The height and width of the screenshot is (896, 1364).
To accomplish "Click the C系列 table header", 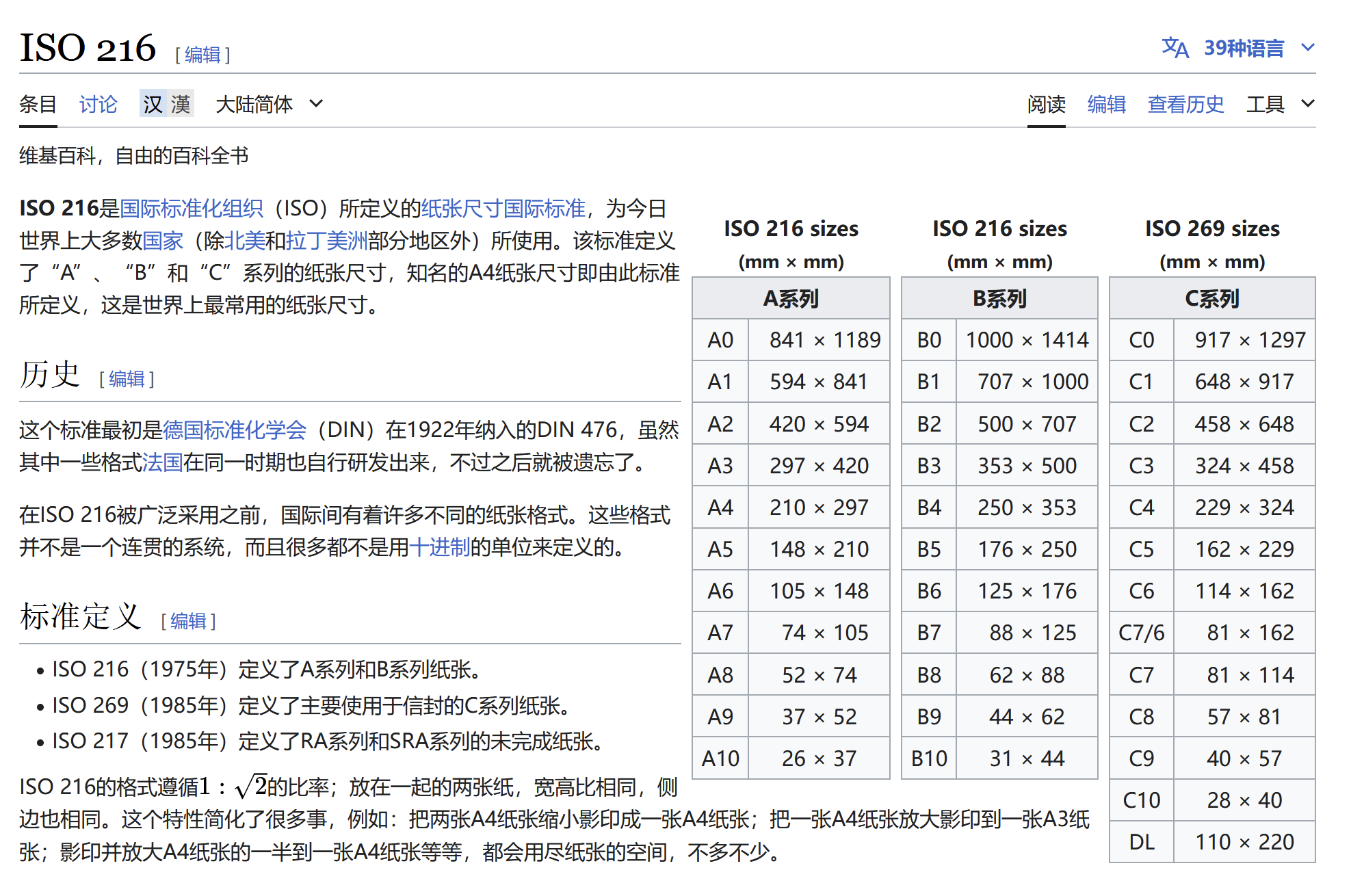I will (x=1212, y=298).
